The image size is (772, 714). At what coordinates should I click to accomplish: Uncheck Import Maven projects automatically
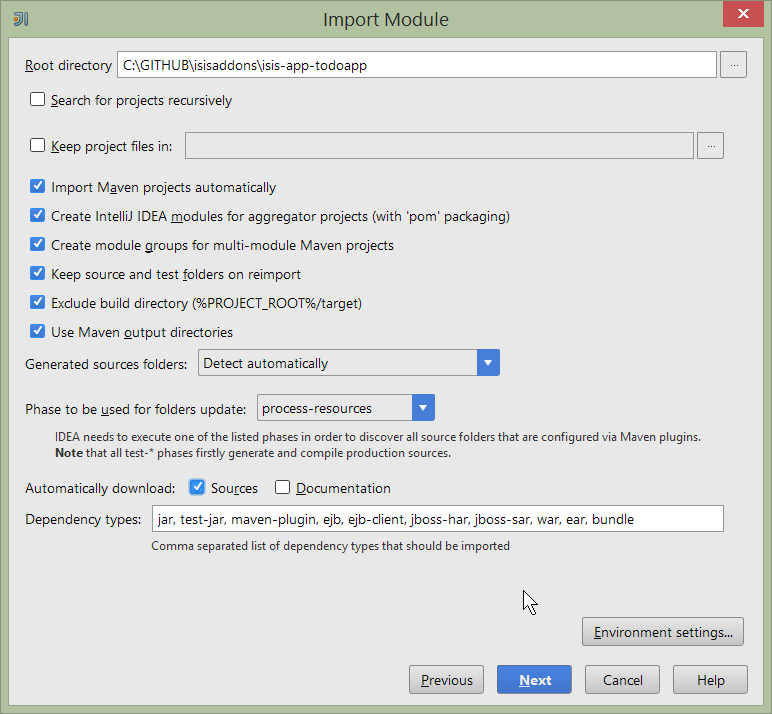38,187
